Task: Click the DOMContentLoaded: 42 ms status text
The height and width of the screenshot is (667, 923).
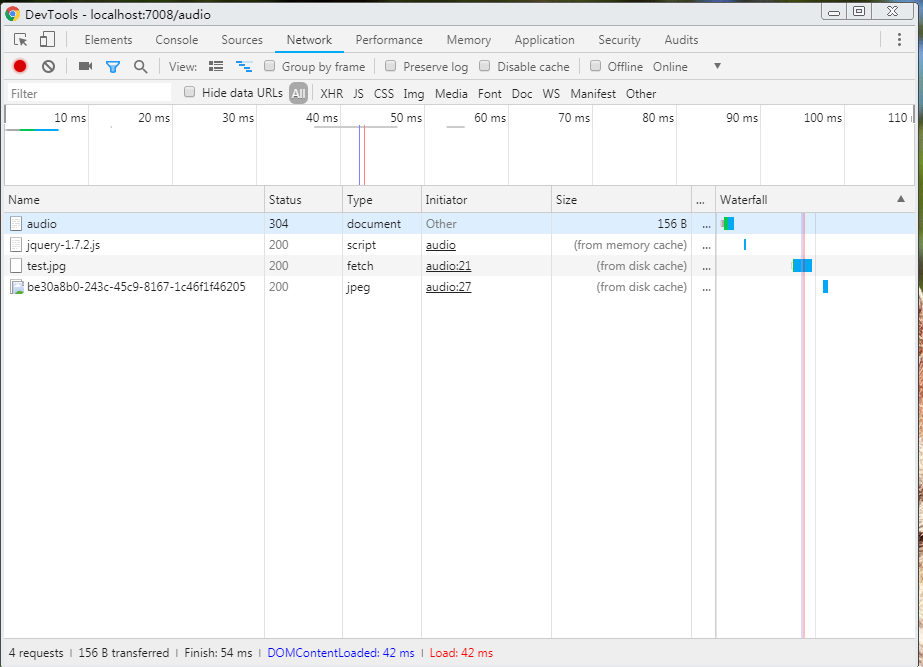Action: point(341,653)
